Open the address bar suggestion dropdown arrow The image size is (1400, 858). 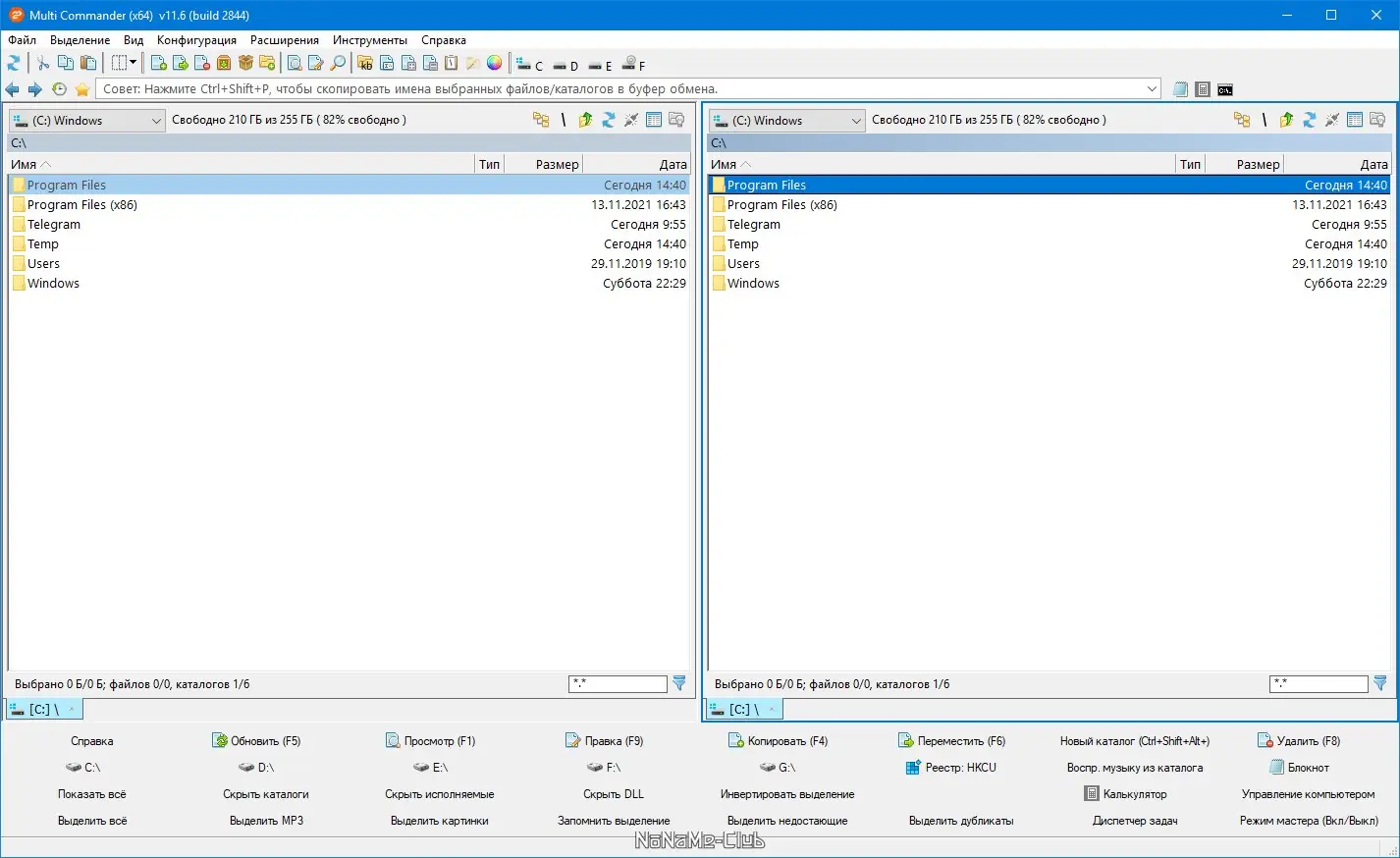pos(1153,88)
